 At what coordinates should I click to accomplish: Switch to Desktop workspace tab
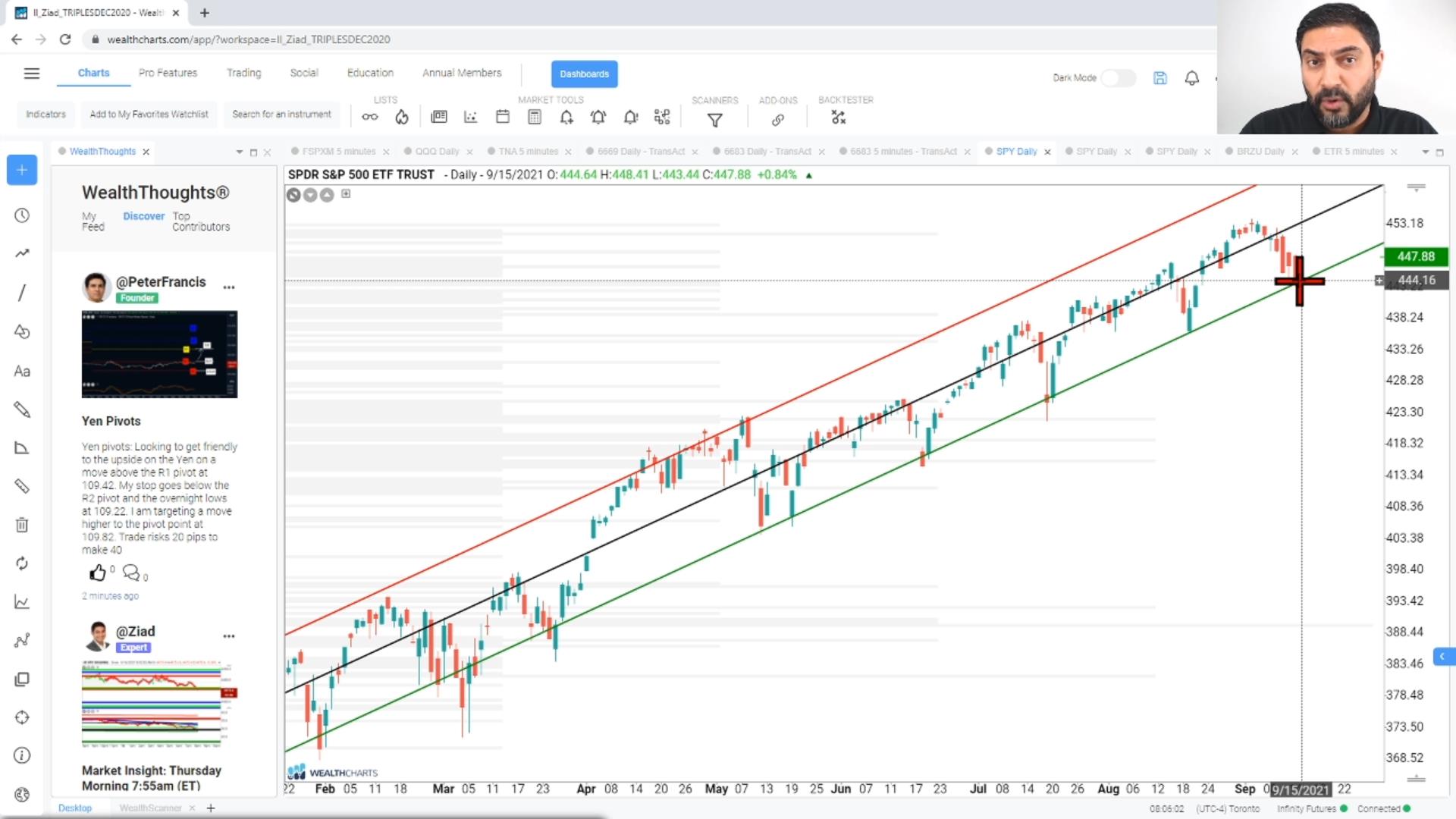[x=75, y=808]
